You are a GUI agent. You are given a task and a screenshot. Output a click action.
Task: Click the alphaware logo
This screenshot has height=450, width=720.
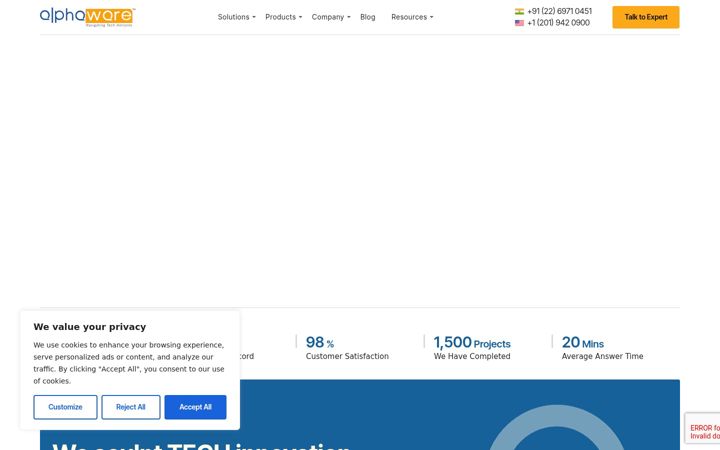pos(87,17)
